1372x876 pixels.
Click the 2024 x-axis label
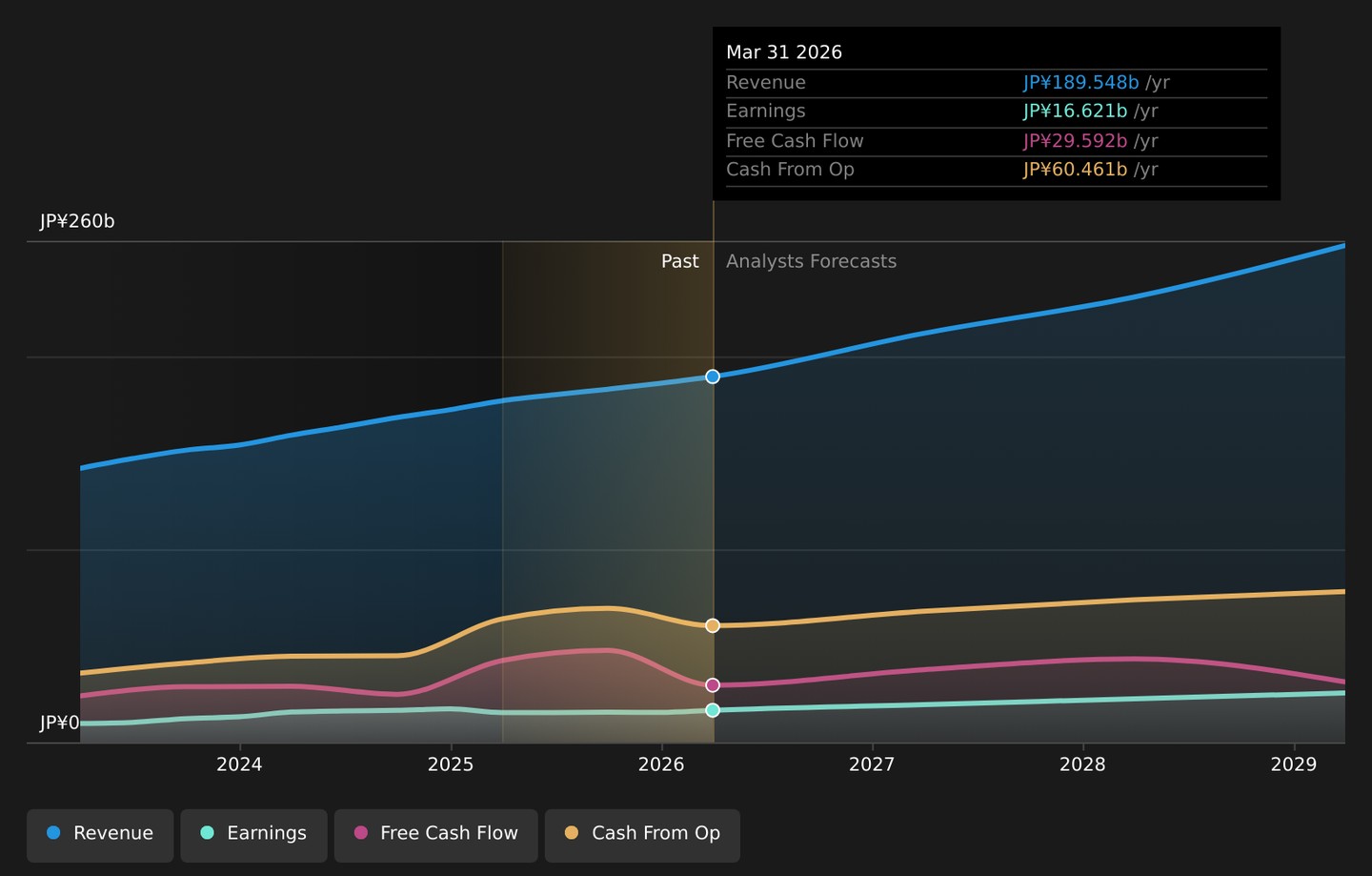click(239, 764)
